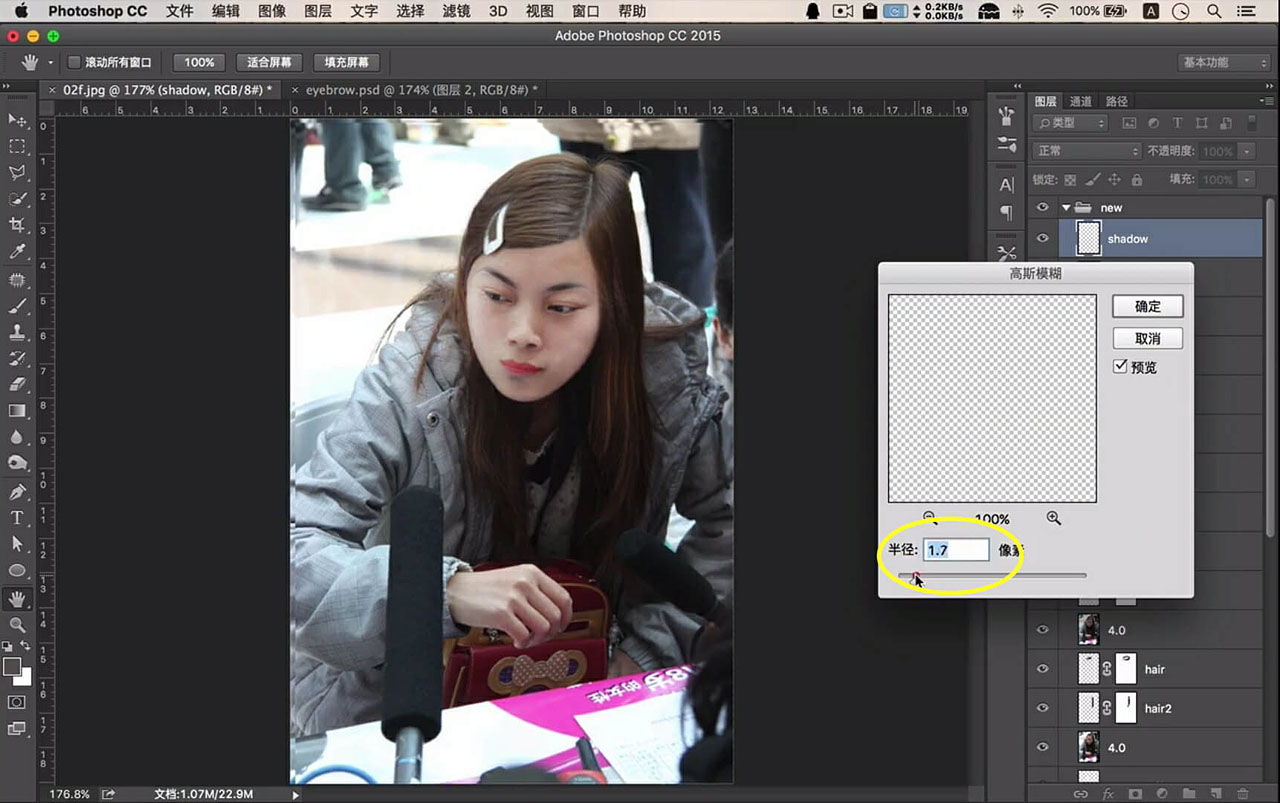Uncheck the 预览 preview checkbox

pos(1121,367)
